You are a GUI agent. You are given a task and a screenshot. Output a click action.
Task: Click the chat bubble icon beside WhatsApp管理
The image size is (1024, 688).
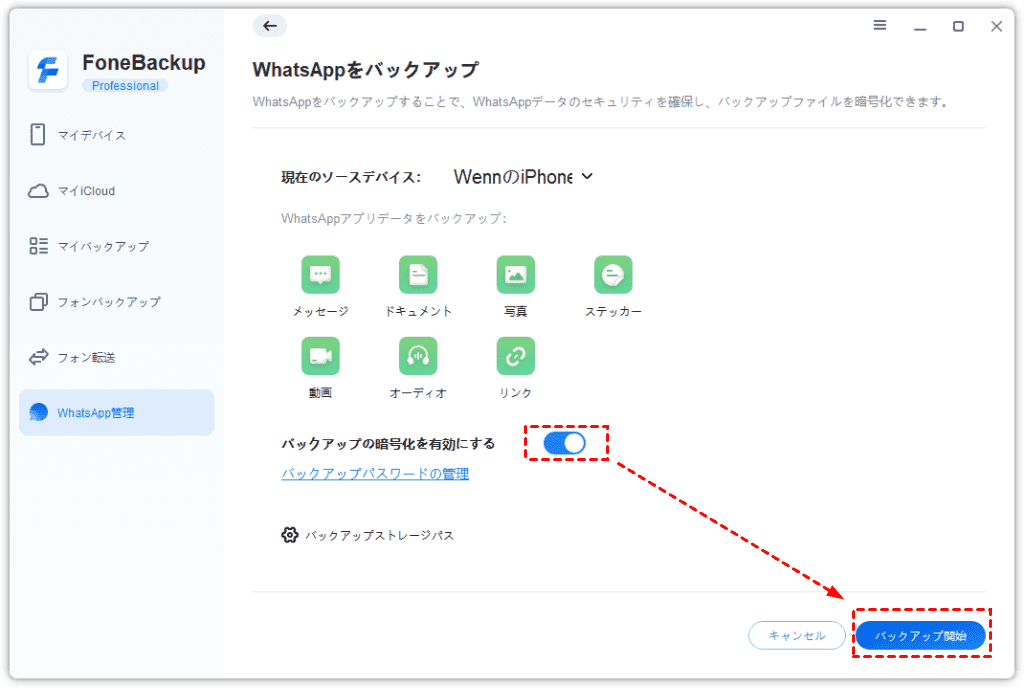39,413
